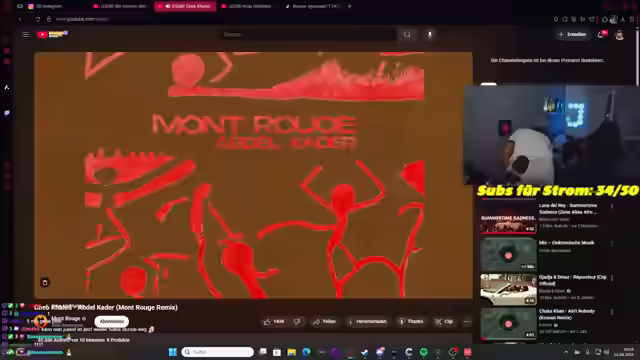640x360 pixels.
Task: Open Djadja & Dinaz Répondeur video thumbnail
Action: pos(508,289)
